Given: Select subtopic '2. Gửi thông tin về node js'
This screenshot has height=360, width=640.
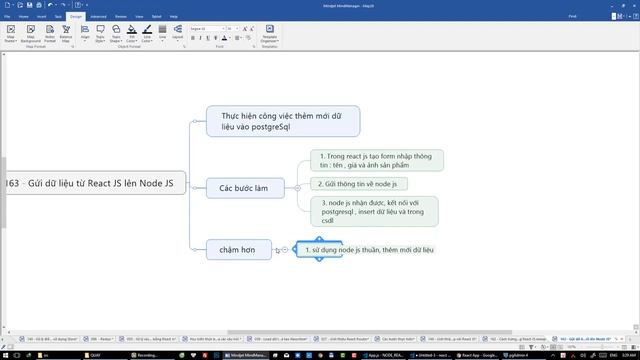Looking at the screenshot, I should [x=359, y=184].
